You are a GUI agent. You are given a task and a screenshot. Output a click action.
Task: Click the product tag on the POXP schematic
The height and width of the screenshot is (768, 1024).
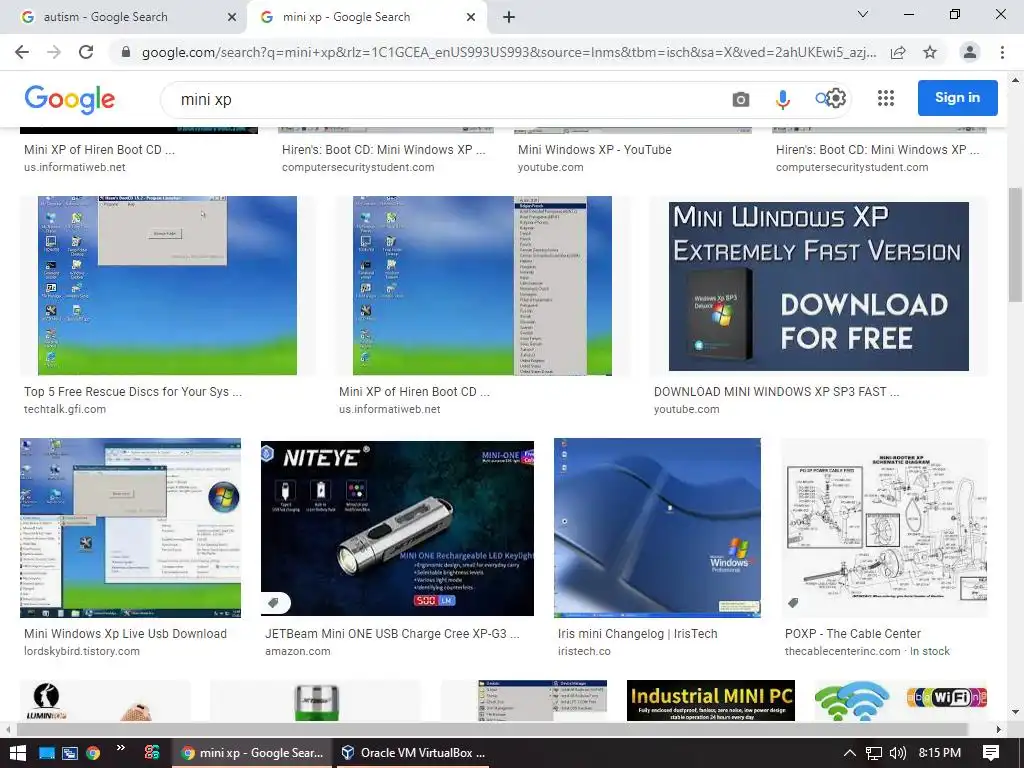(793, 603)
